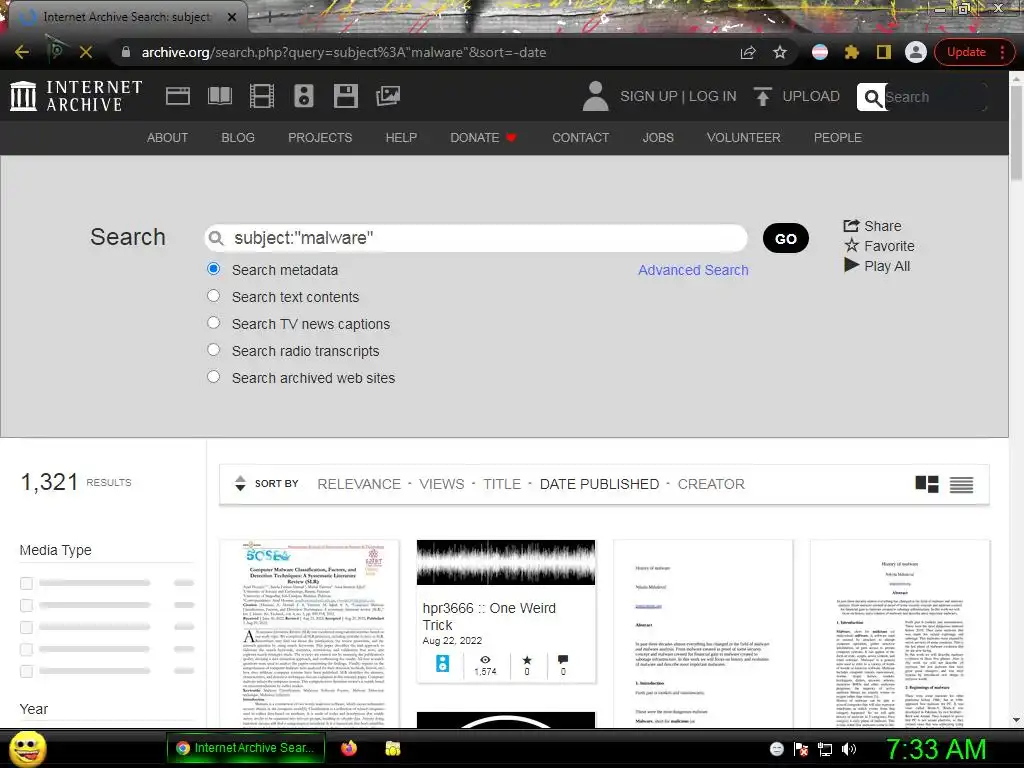Open the Software (floppy disk) media icon

345,96
